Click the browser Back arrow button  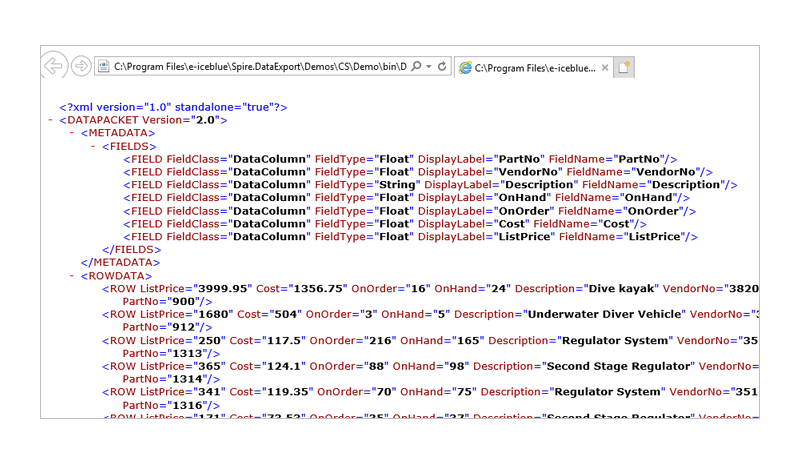(x=53, y=67)
